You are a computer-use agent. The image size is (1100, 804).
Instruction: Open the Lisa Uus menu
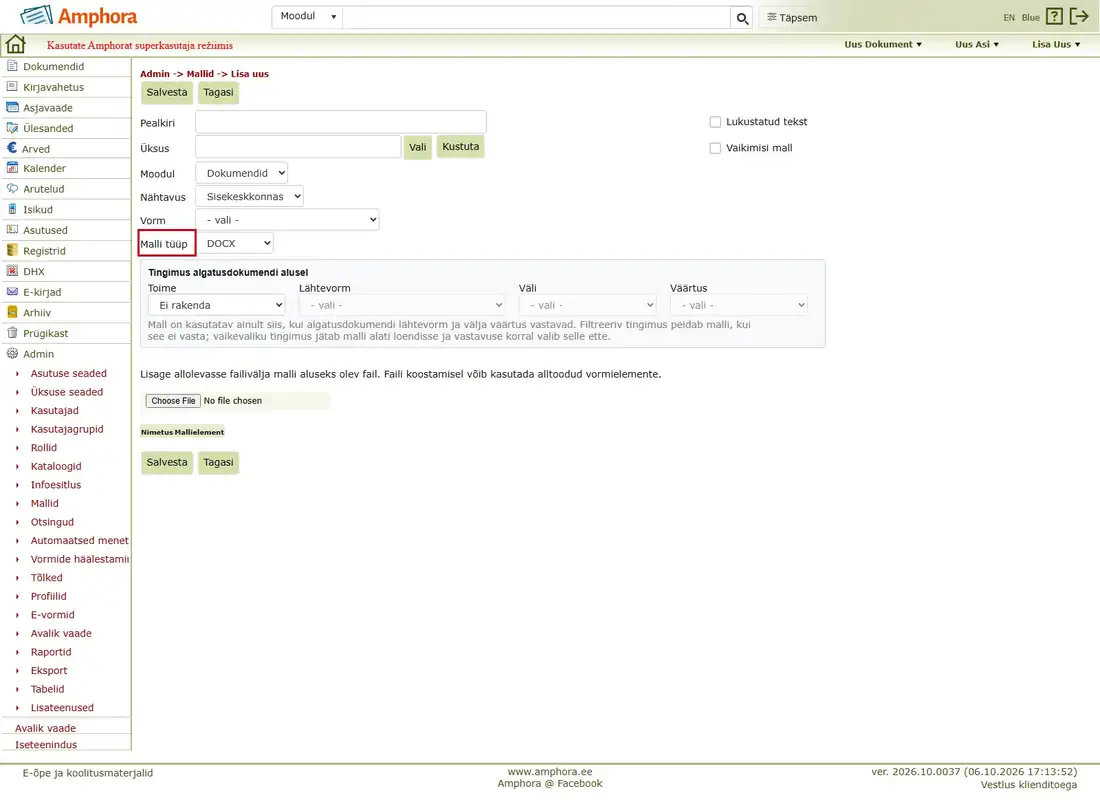point(1056,44)
